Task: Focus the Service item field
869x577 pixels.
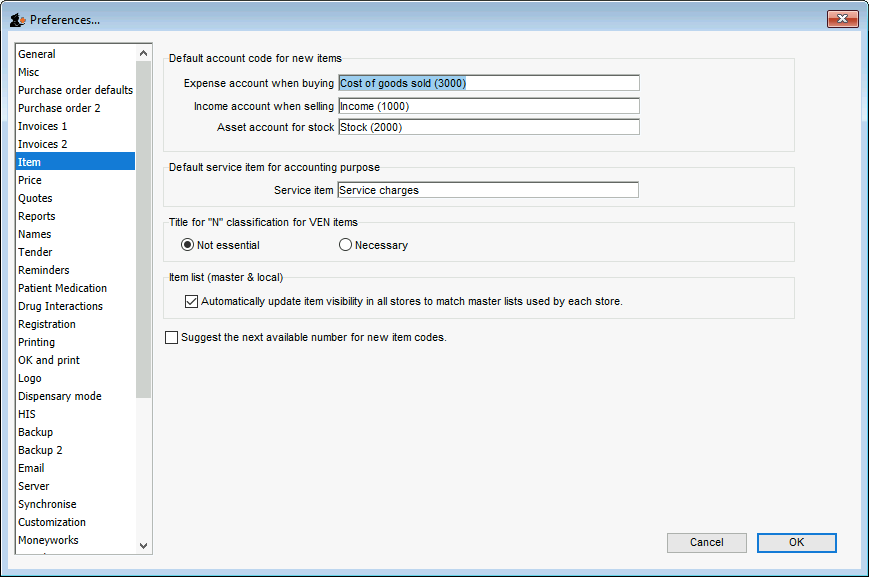Action: [x=488, y=190]
